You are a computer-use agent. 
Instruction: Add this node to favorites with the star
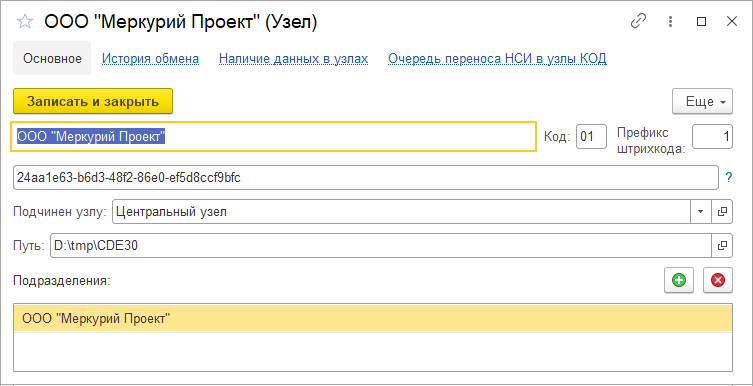point(25,22)
